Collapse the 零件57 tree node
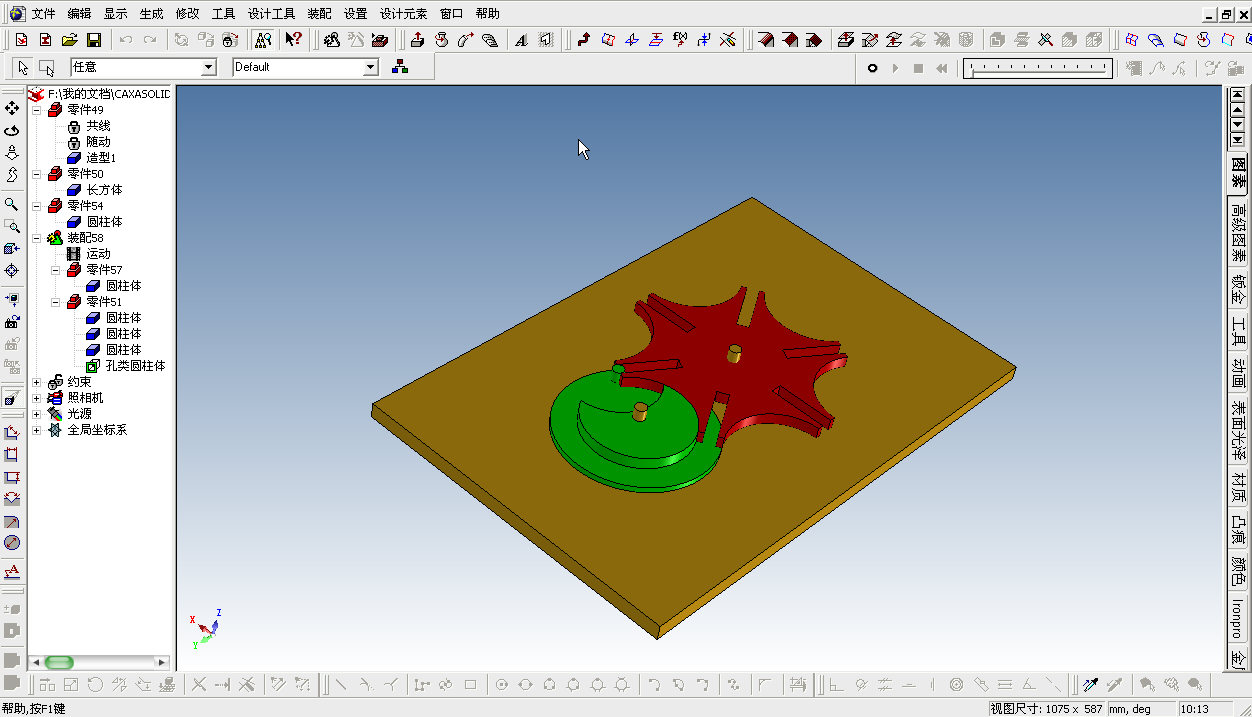 [x=56, y=270]
